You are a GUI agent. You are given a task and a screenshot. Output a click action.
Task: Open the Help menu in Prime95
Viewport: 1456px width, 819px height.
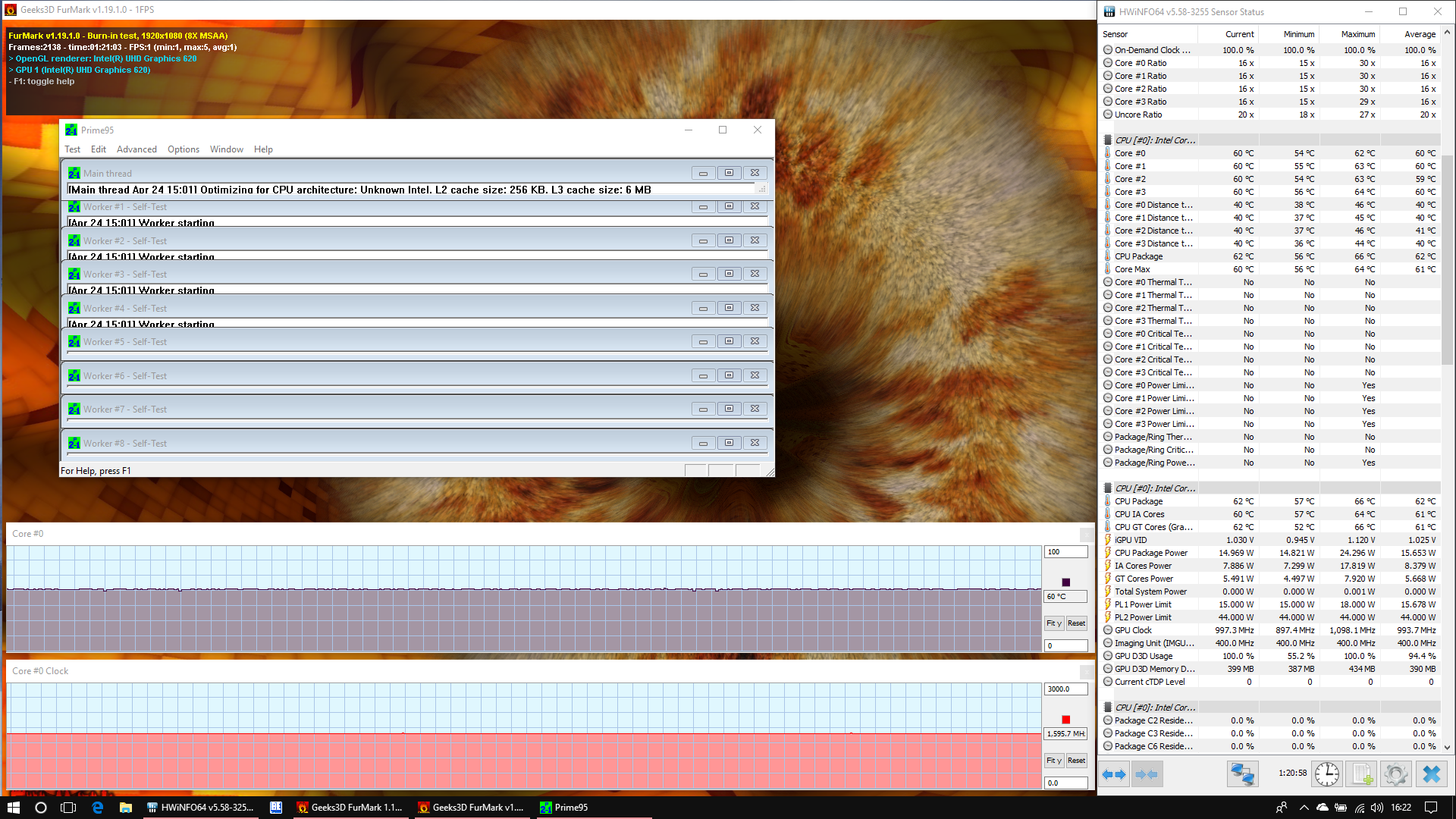coord(263,149)
